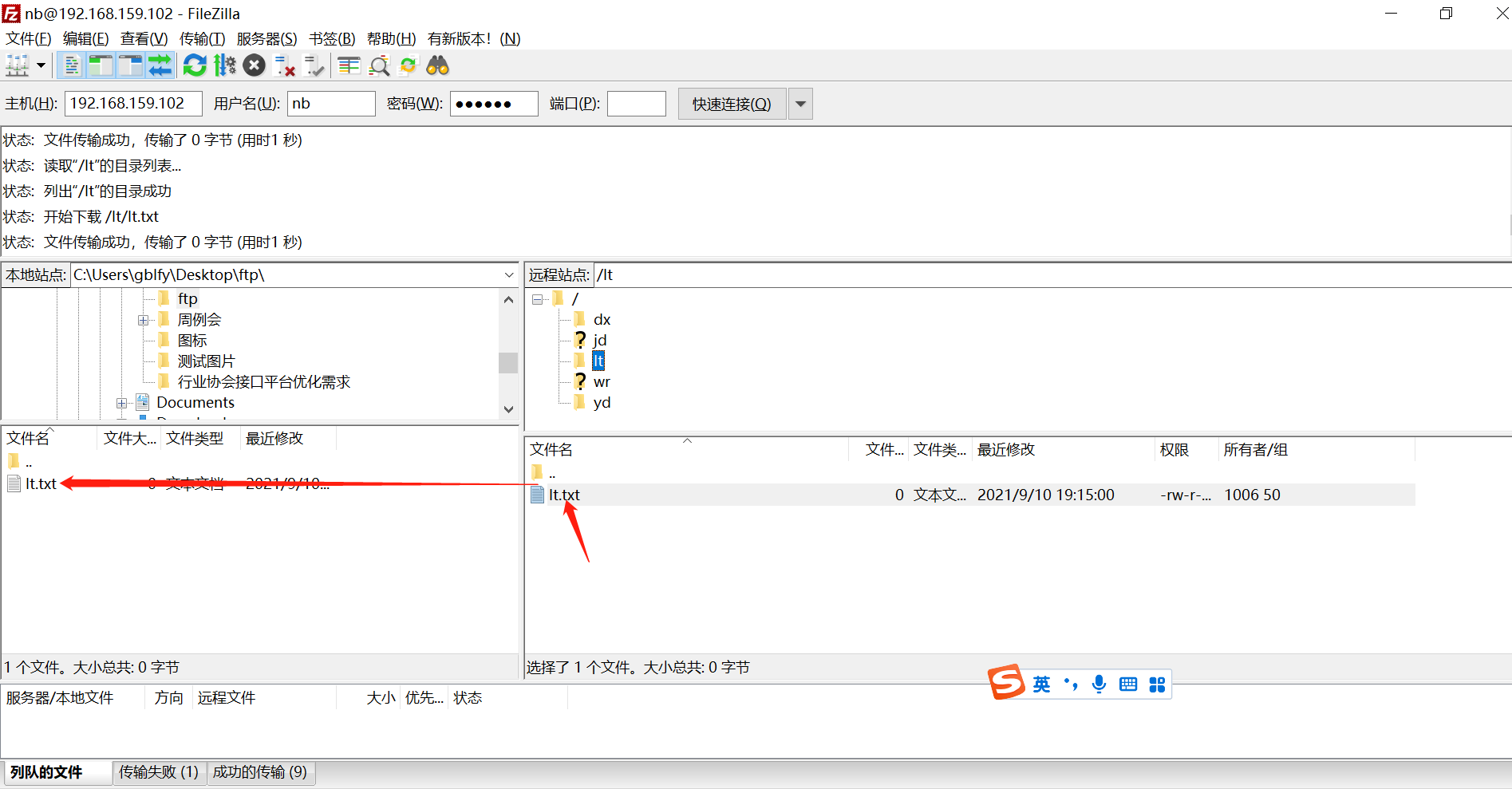Expand the 周例会 folder
Image resolution: width=1512 pixels, height=789 pixels.
point(143,320)
